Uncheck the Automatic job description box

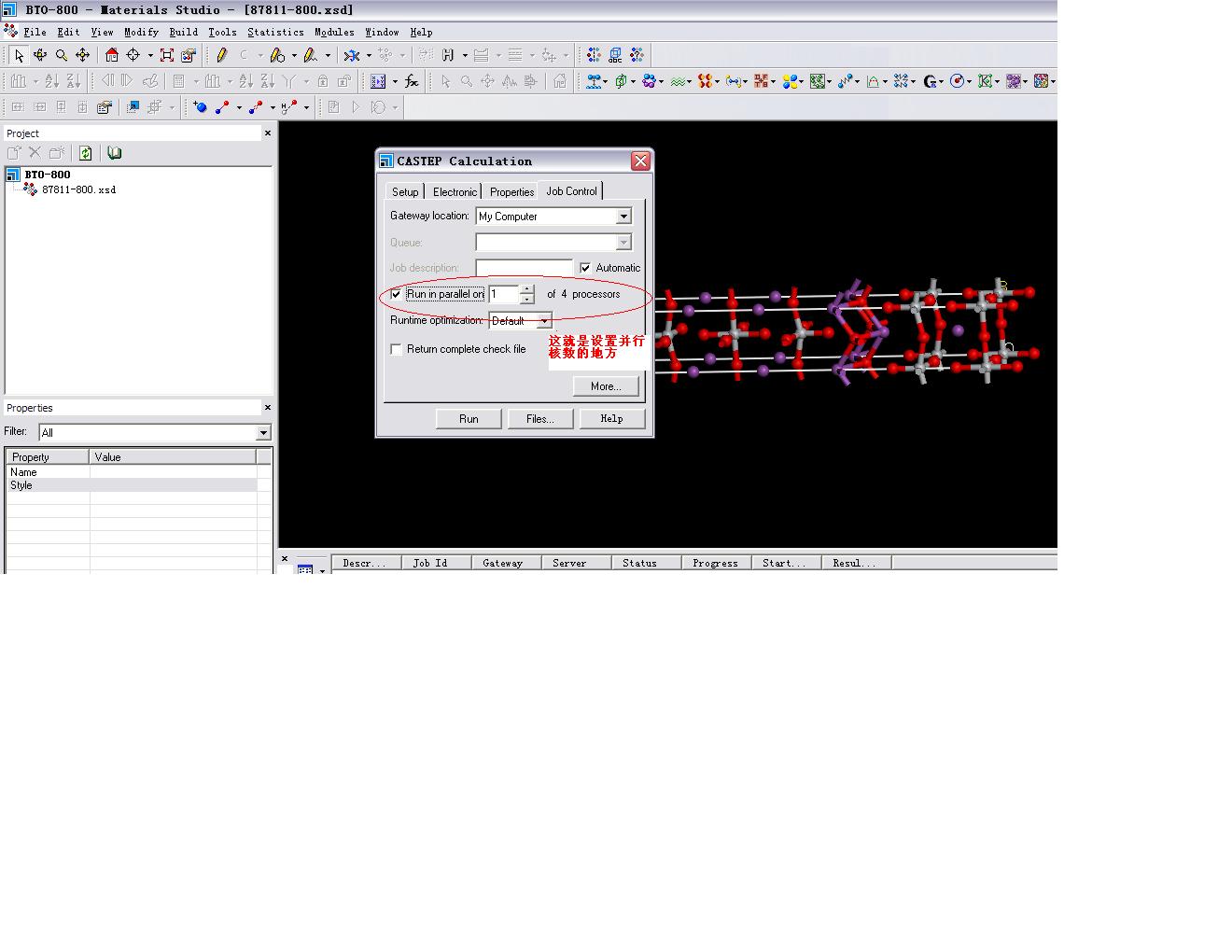click(x=585, y=268)
